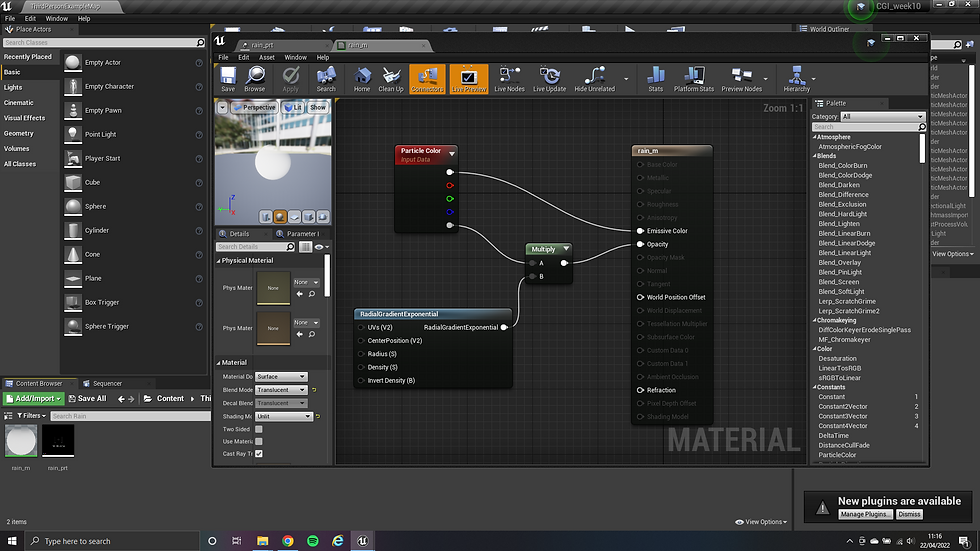
Task: Open the Blend Mode Translucent dropdown
Action: 281,390
